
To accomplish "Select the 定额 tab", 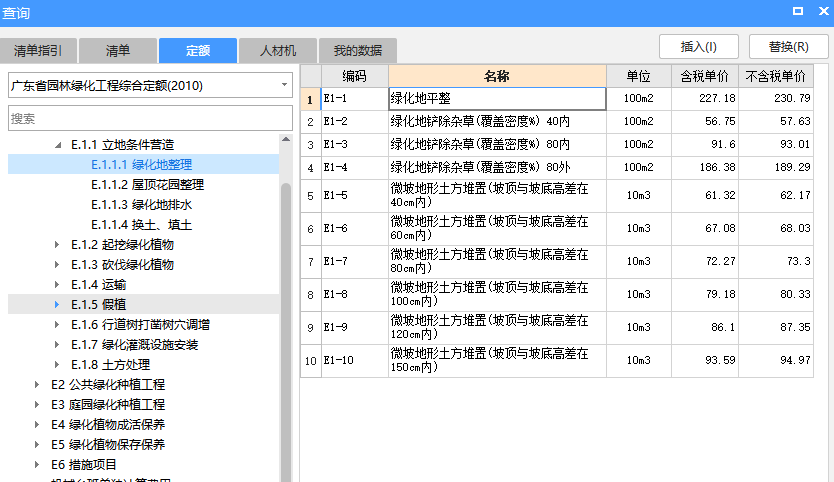I will (x=198, y=51).
